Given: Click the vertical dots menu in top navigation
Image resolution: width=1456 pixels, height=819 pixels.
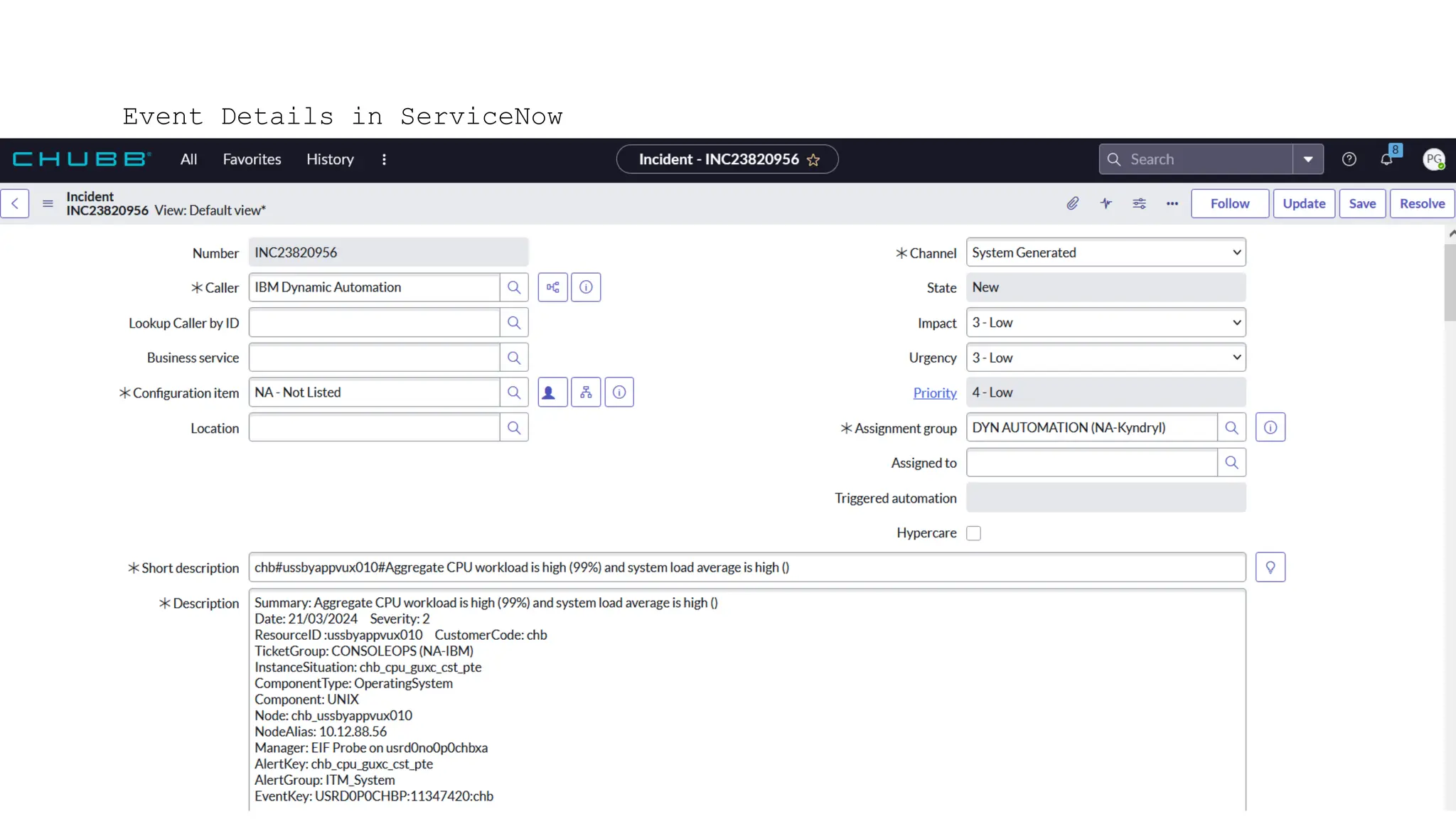Looking at the screenshot, I should pyautogui.click(x=384, y=159).
